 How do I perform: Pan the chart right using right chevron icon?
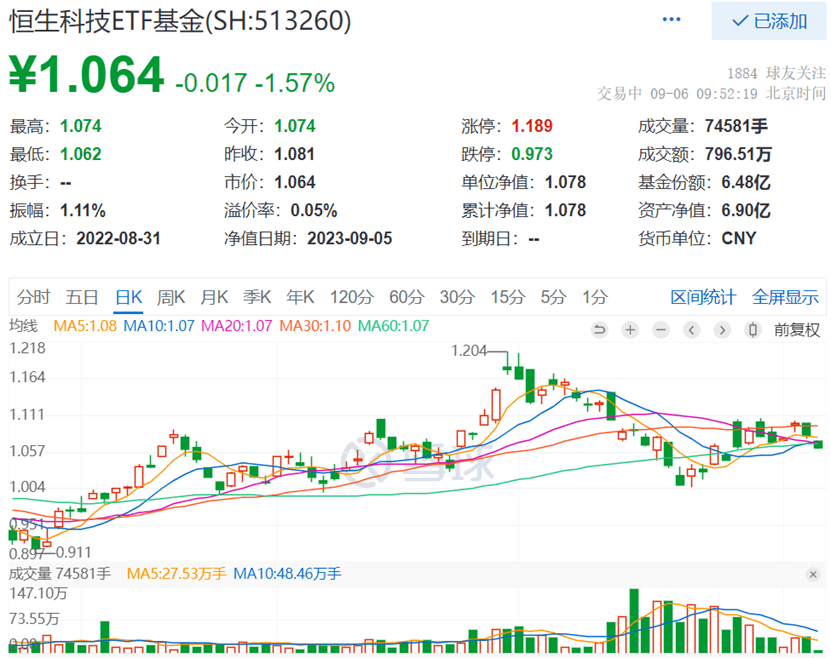[722, 330]
